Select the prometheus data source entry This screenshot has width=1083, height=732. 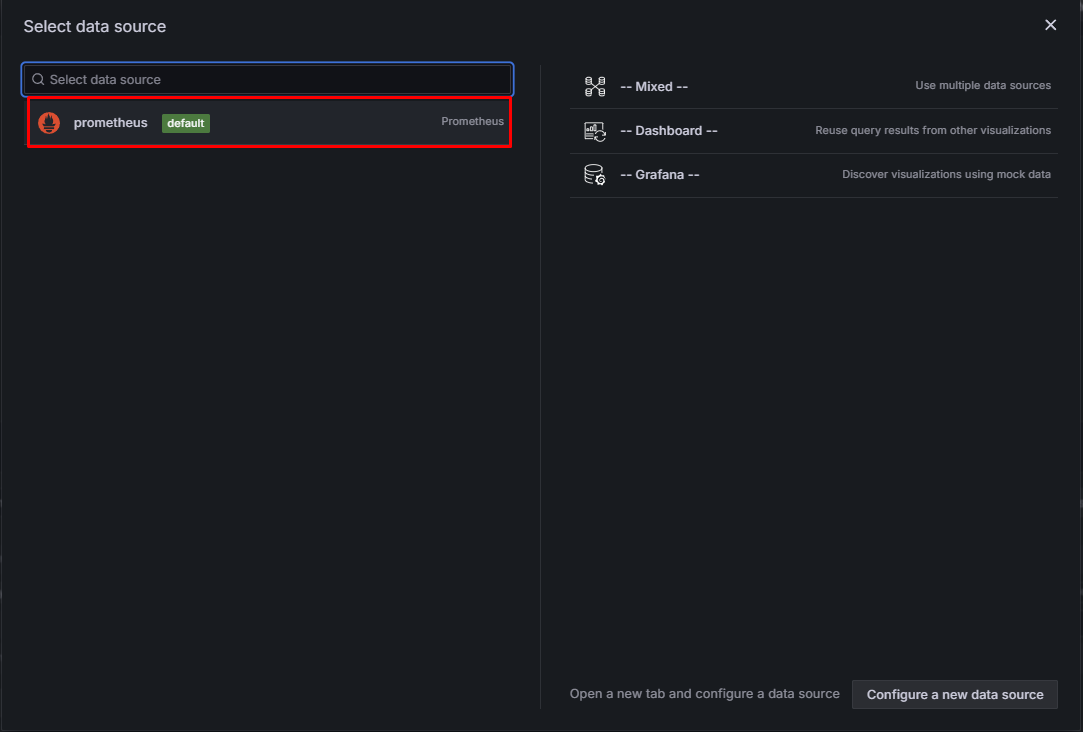[x=267, y=122]
